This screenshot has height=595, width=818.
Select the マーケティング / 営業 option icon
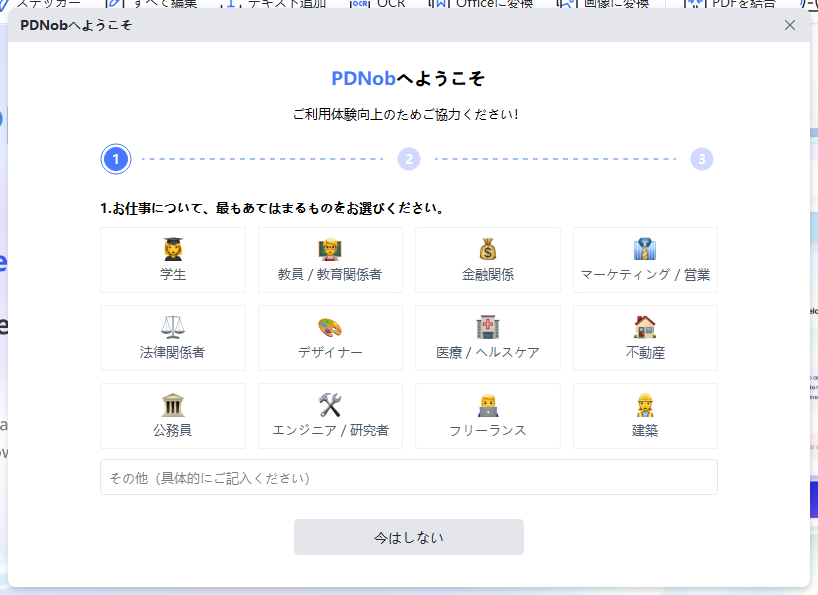pyautogui.click(x=645, y=249)
